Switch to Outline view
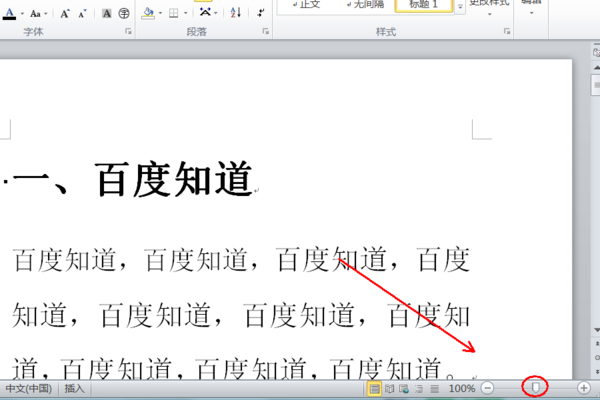The height and width of the screenshot is (400, 600). [x=419, y=389]
